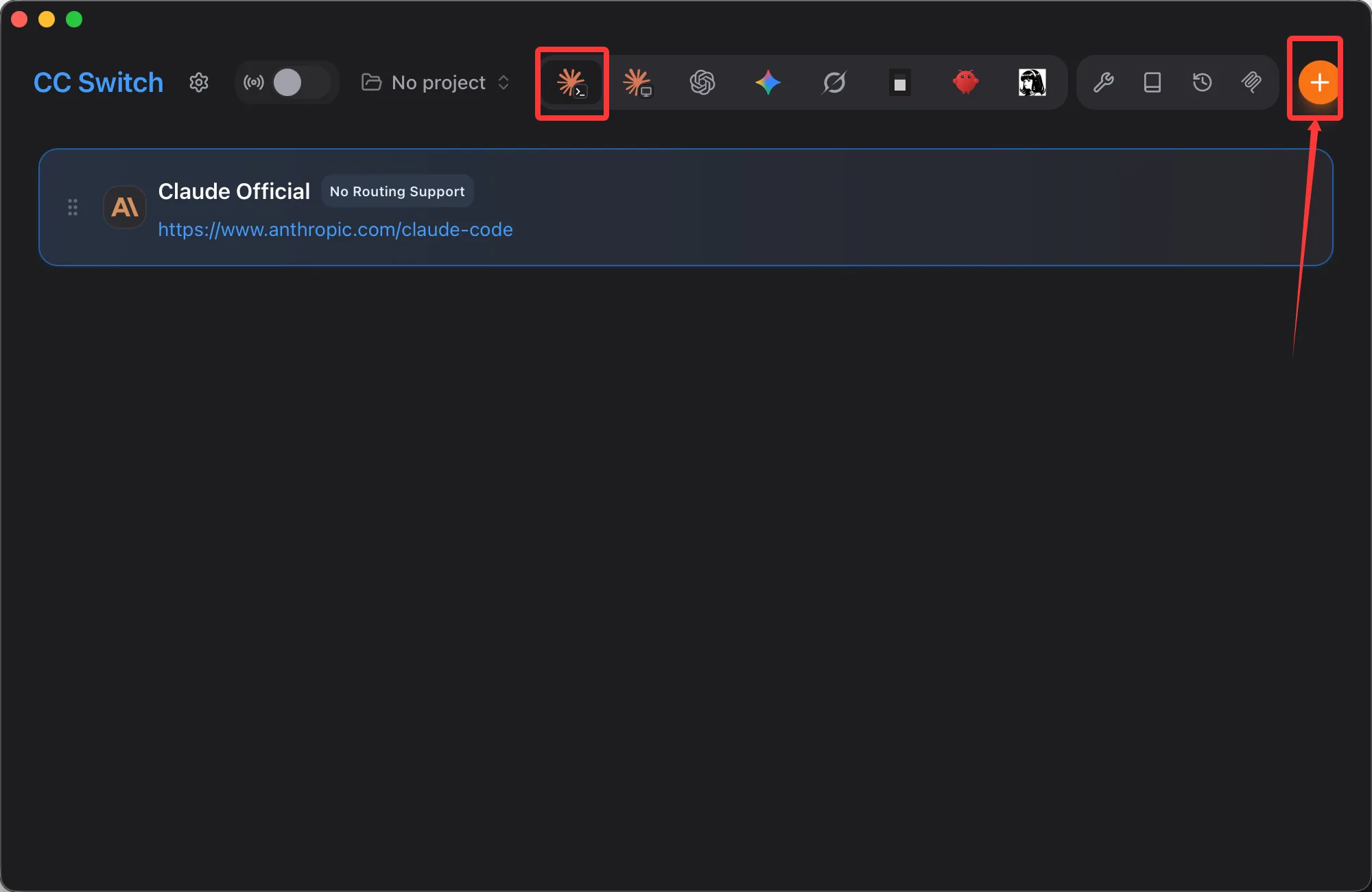Click the Anthropic logo on Claude Official card
Image resolution: width=1372 pixels, height=892 pixels.
click(x=125, y=207)
